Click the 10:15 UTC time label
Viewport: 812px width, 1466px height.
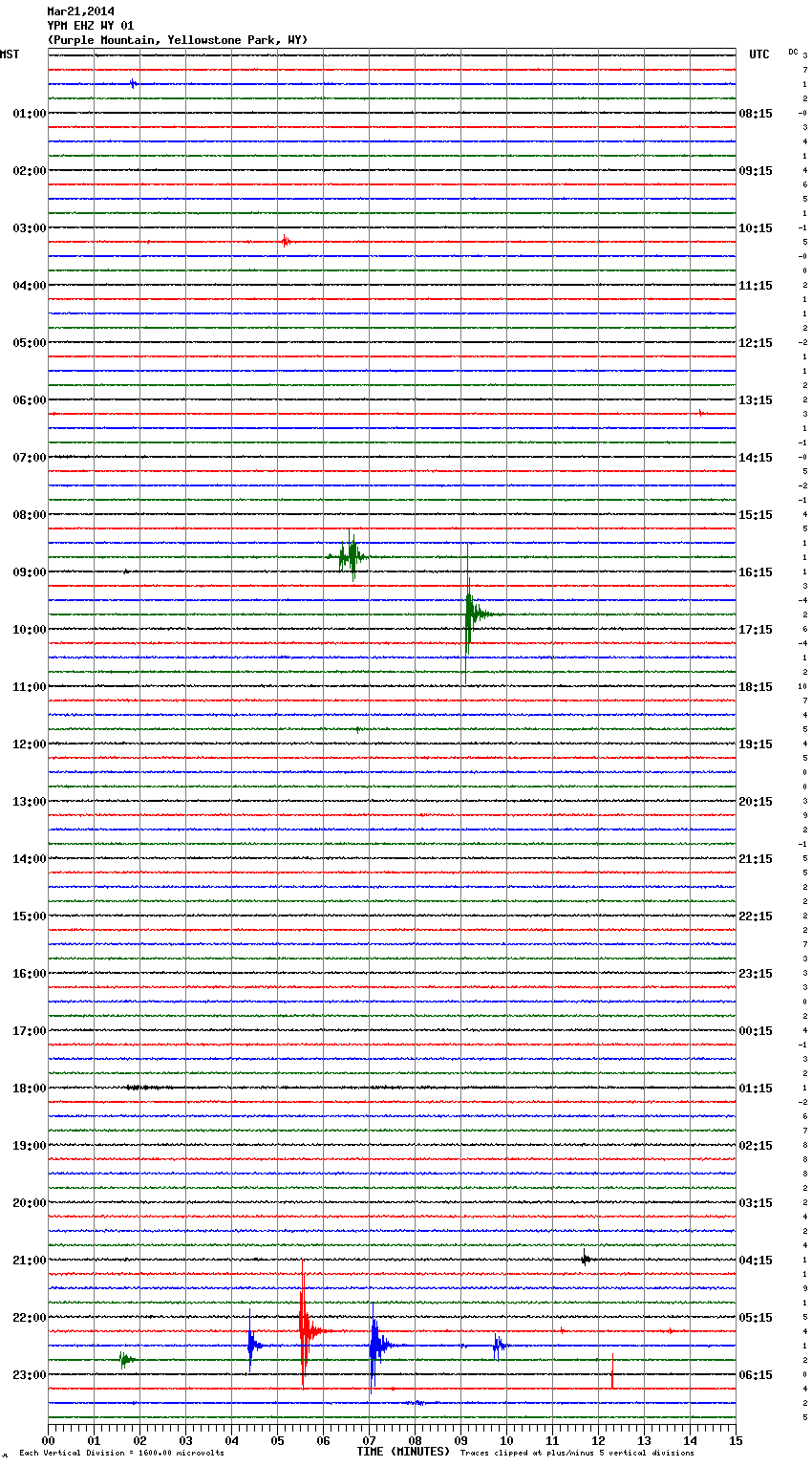tap(756, 228)
